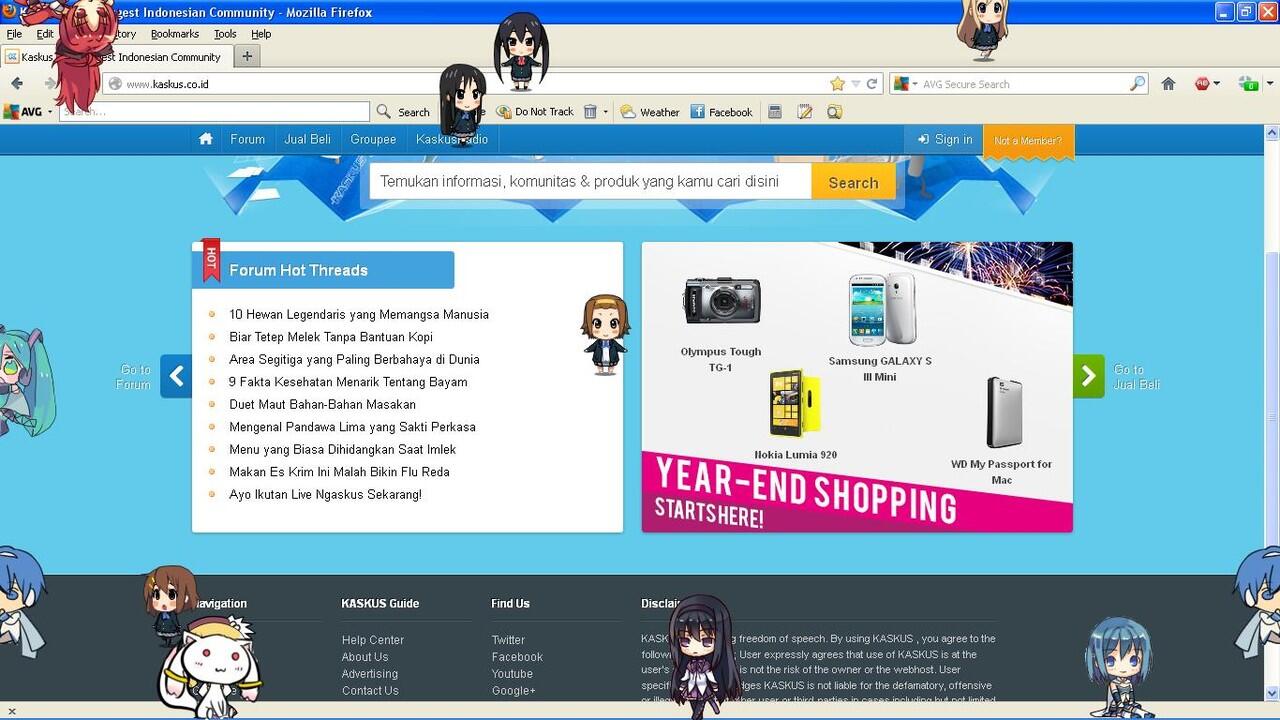
Task: Open the Help menu
Action: click(261, 34)
